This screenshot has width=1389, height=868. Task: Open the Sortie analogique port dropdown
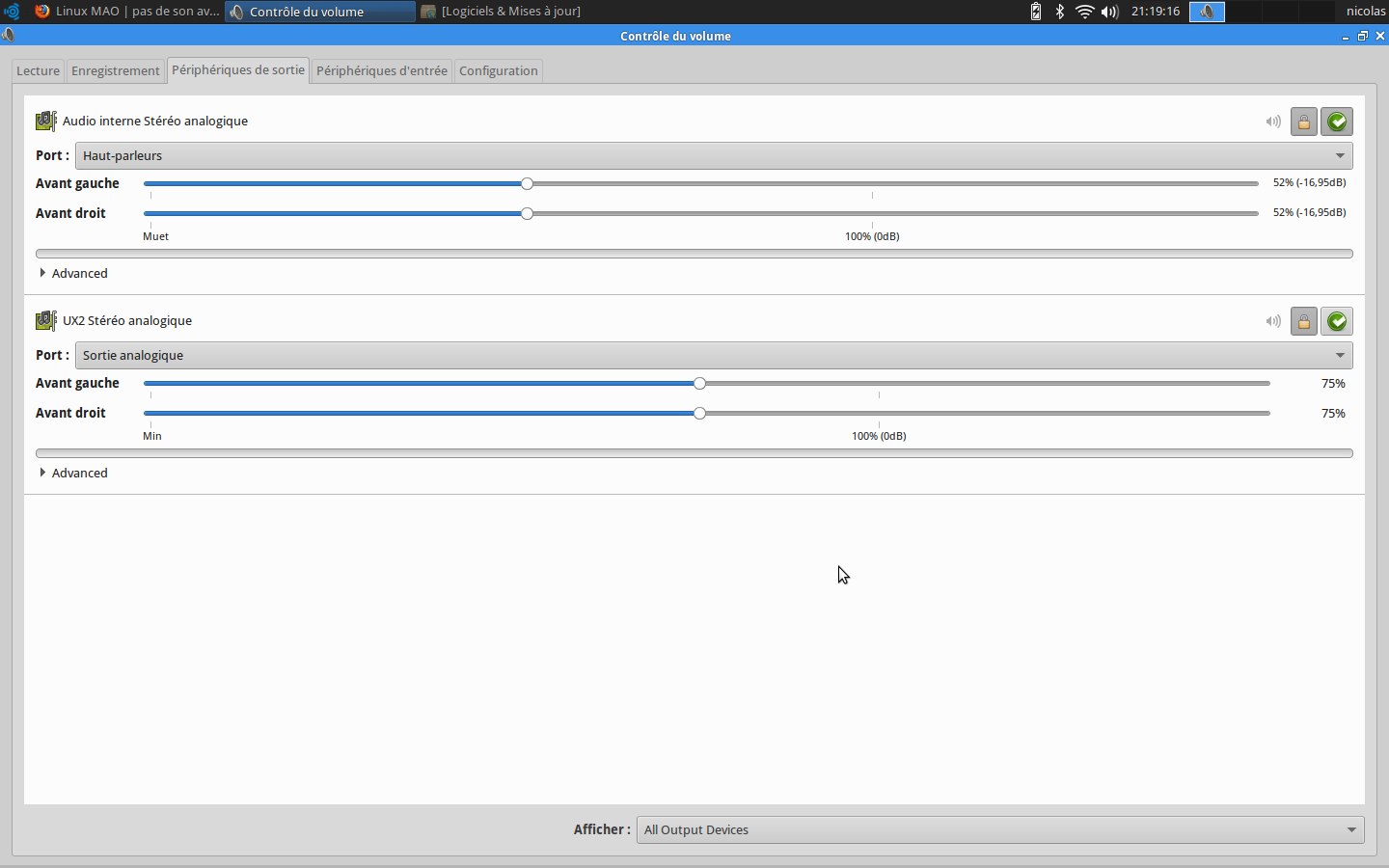[x=714, y=355]
